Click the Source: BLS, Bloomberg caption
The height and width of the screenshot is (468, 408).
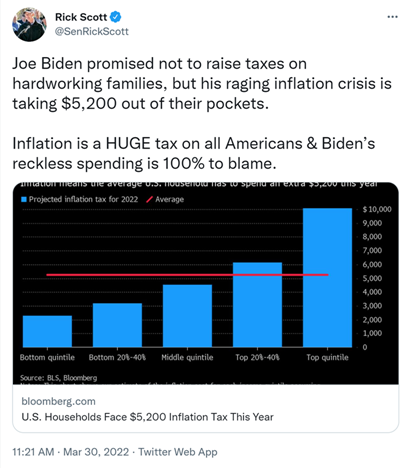click(58, 378)
